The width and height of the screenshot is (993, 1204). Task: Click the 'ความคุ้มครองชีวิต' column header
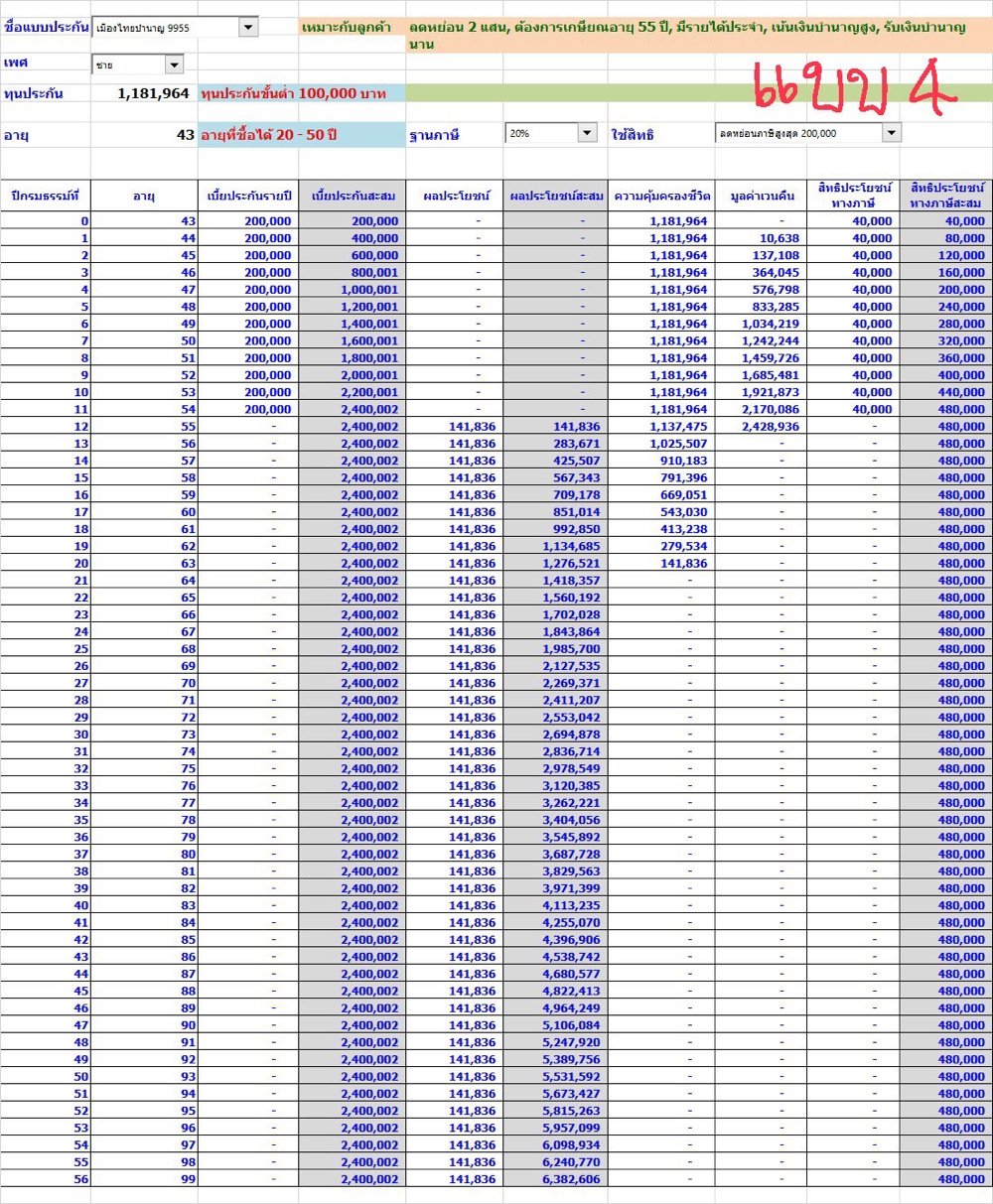pyautogui.click(x=660, y=196)
